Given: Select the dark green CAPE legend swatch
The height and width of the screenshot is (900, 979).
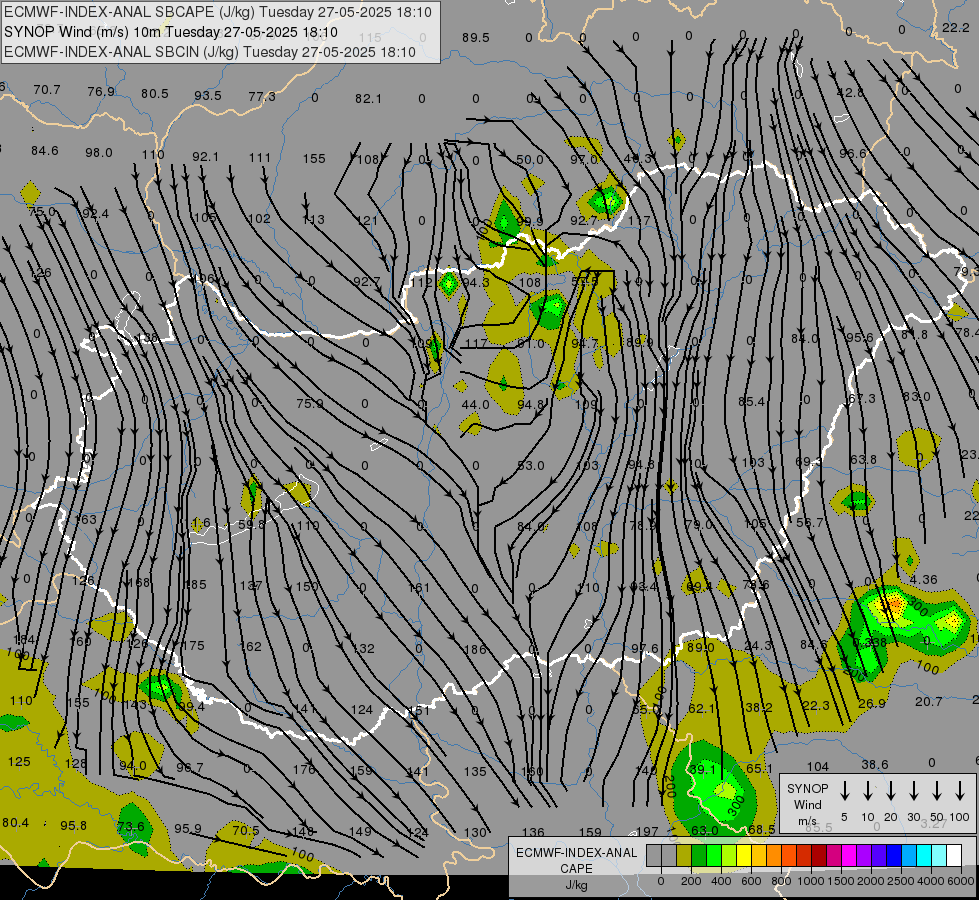Looking at the screenshot, I should tap(699, 856).
